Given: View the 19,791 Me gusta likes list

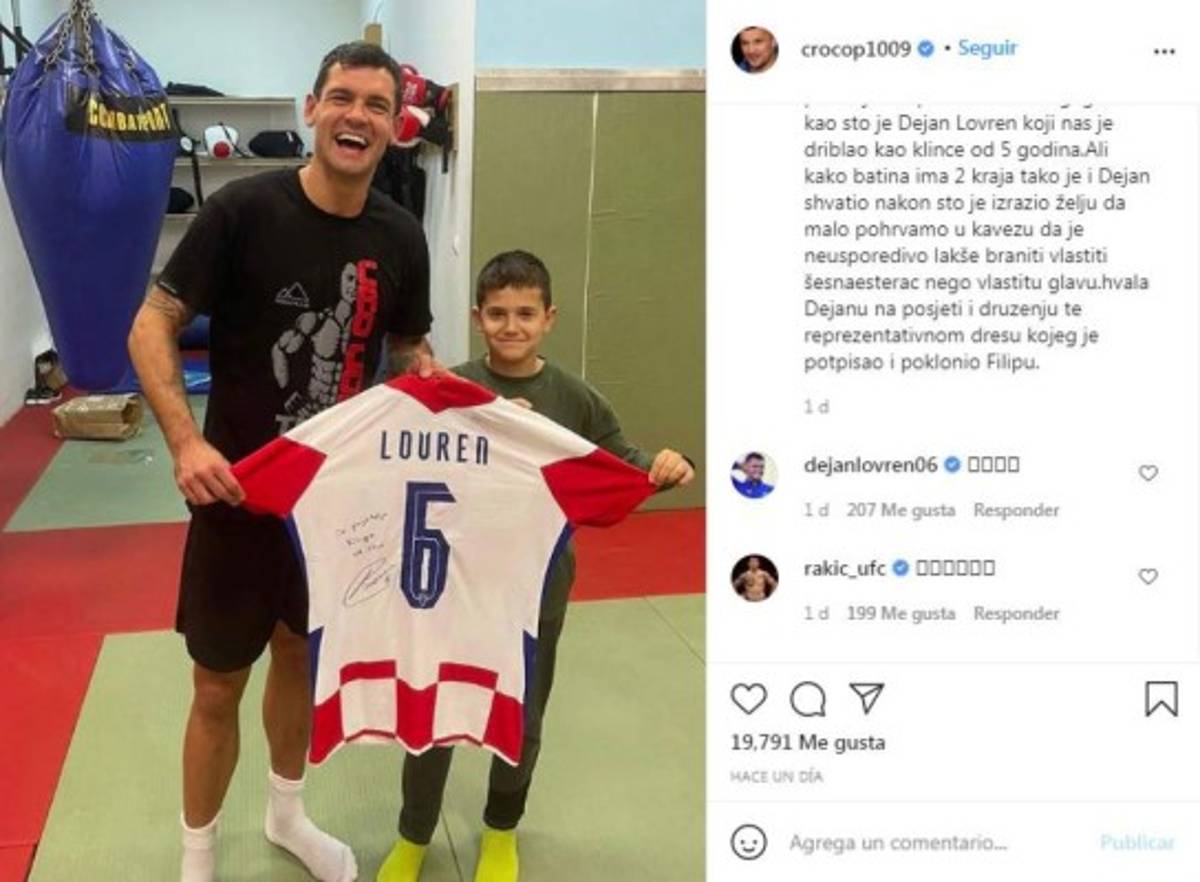Looking at the screenshot, I should pos(808,743).
